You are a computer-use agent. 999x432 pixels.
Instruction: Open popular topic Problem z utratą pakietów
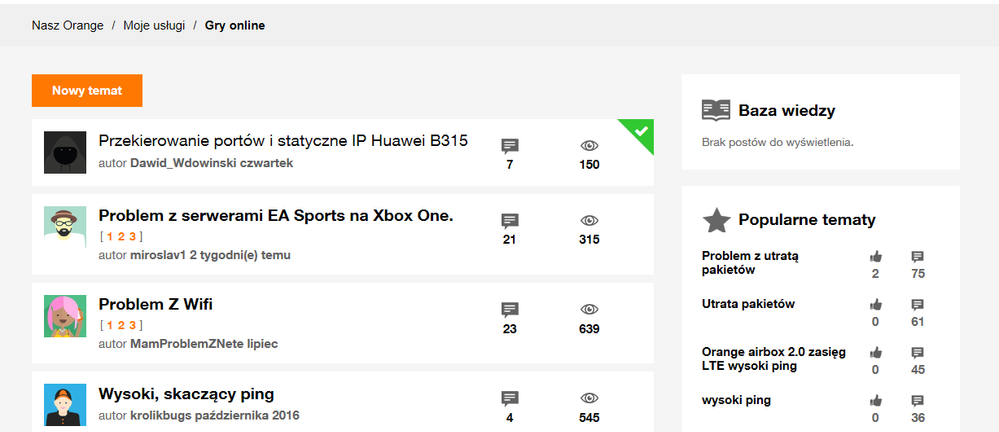[750, 262]
